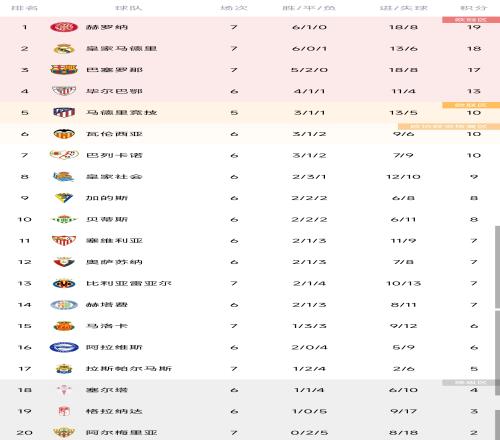Select the 20th-place Almería (阿尔梅里亚) row

[x=250, y=433]
